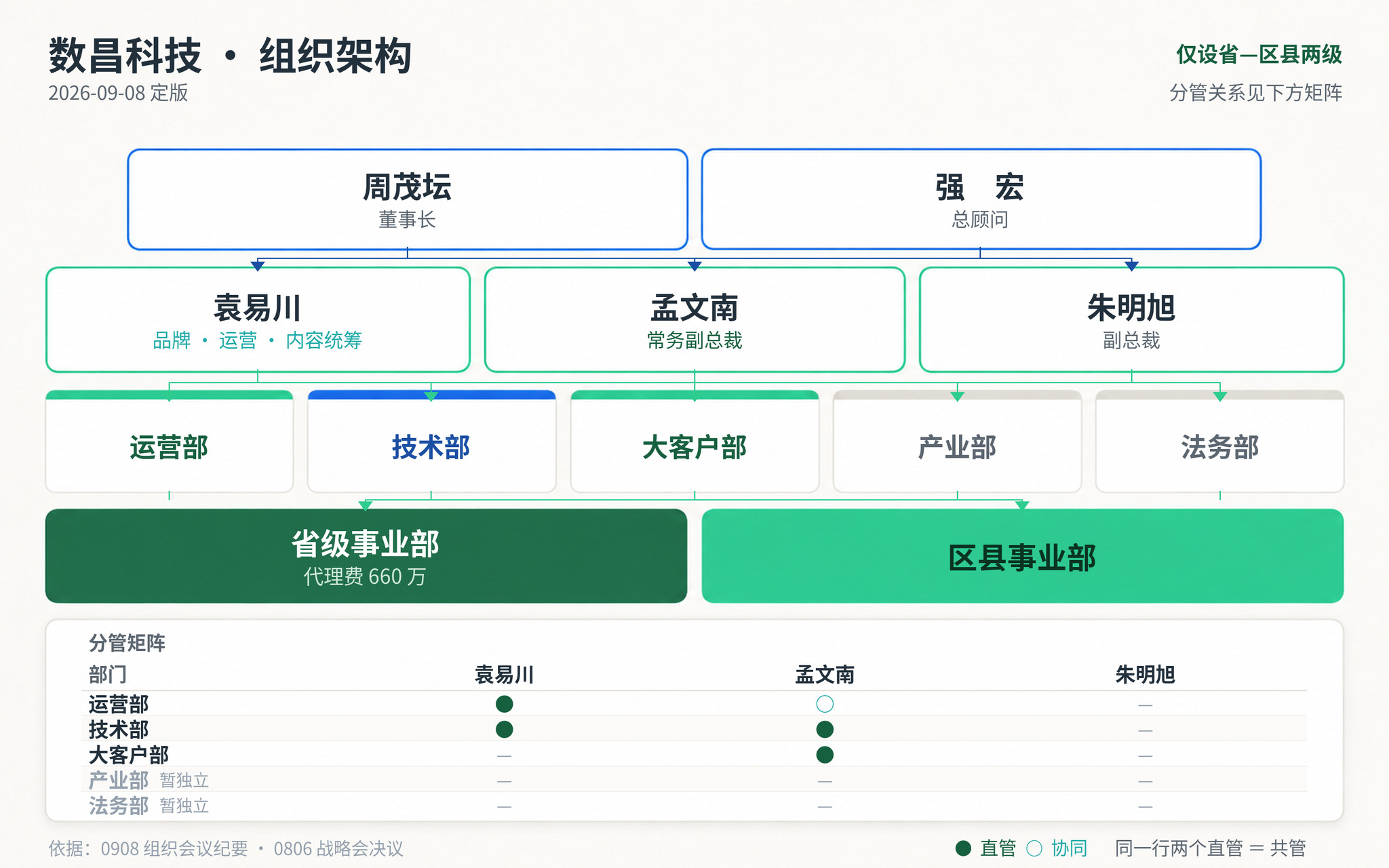This screenshot has height=868, width=1389.
Task: Click the 朱明旭 matrix column header
Action: tap(1146, 675)
